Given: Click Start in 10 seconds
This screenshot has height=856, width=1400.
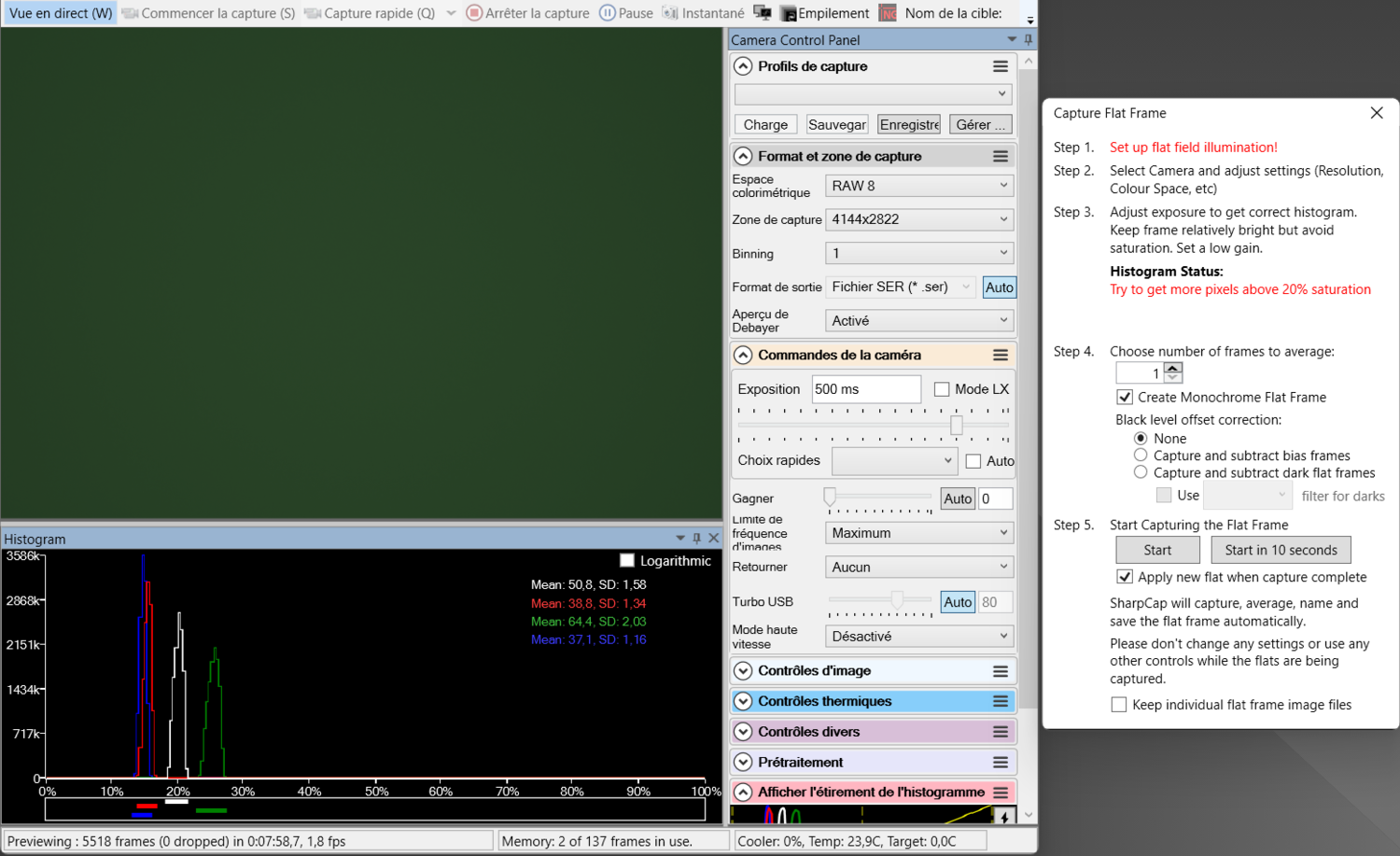Looking at the screenshot, I should click(1281, 550).
